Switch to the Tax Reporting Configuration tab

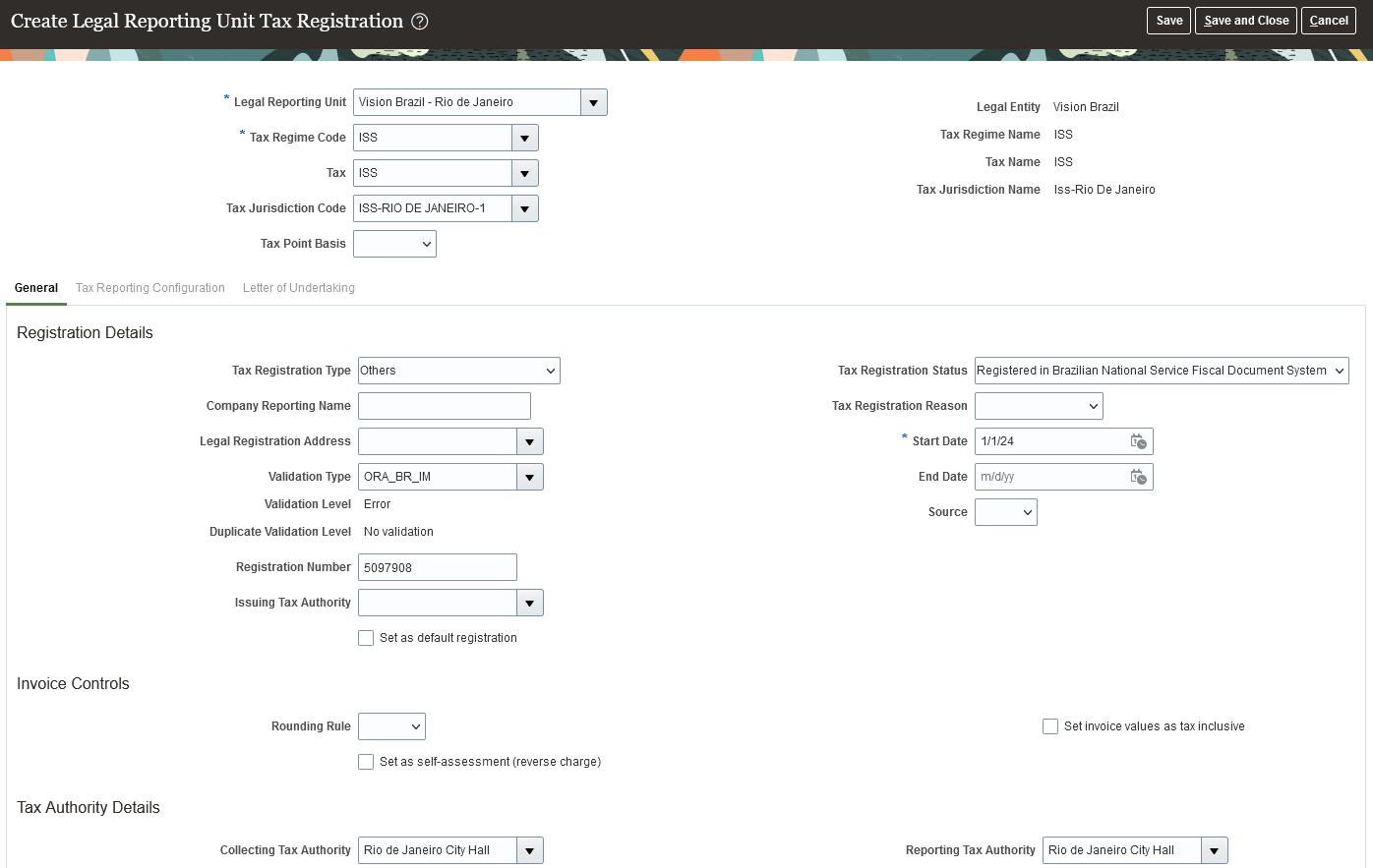point(149,288)
